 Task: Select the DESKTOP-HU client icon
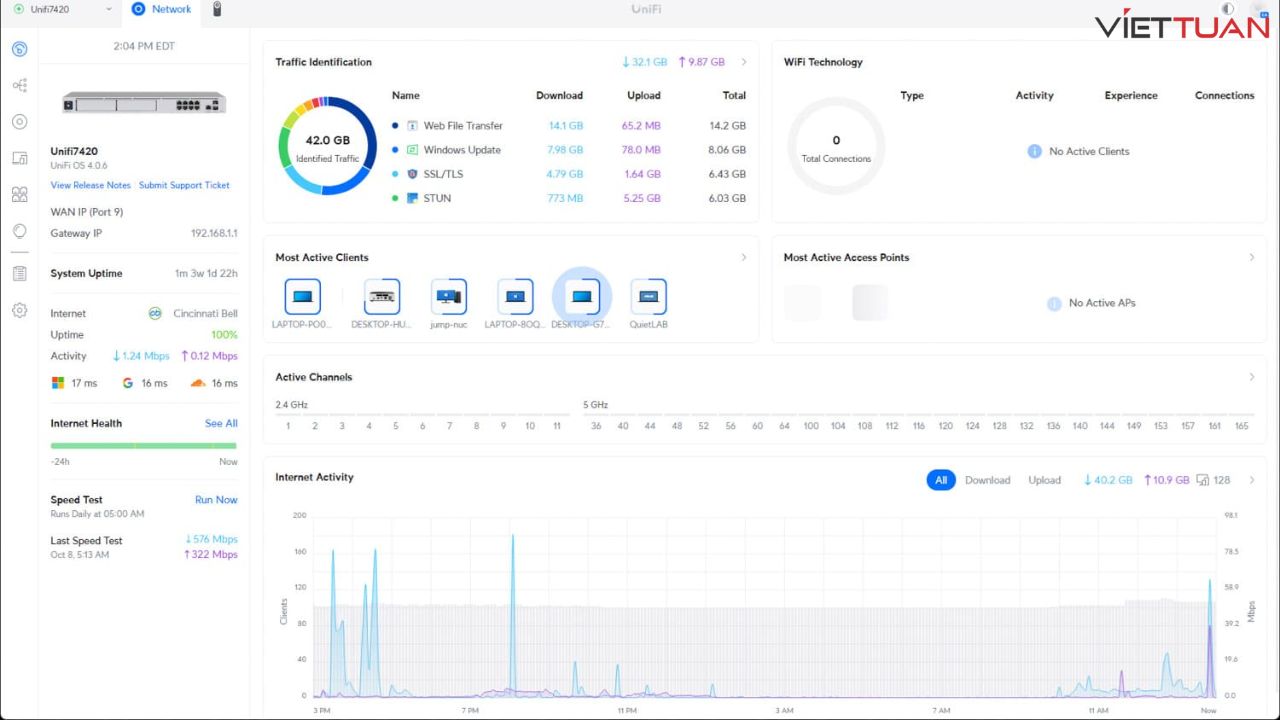coord(381,297)
